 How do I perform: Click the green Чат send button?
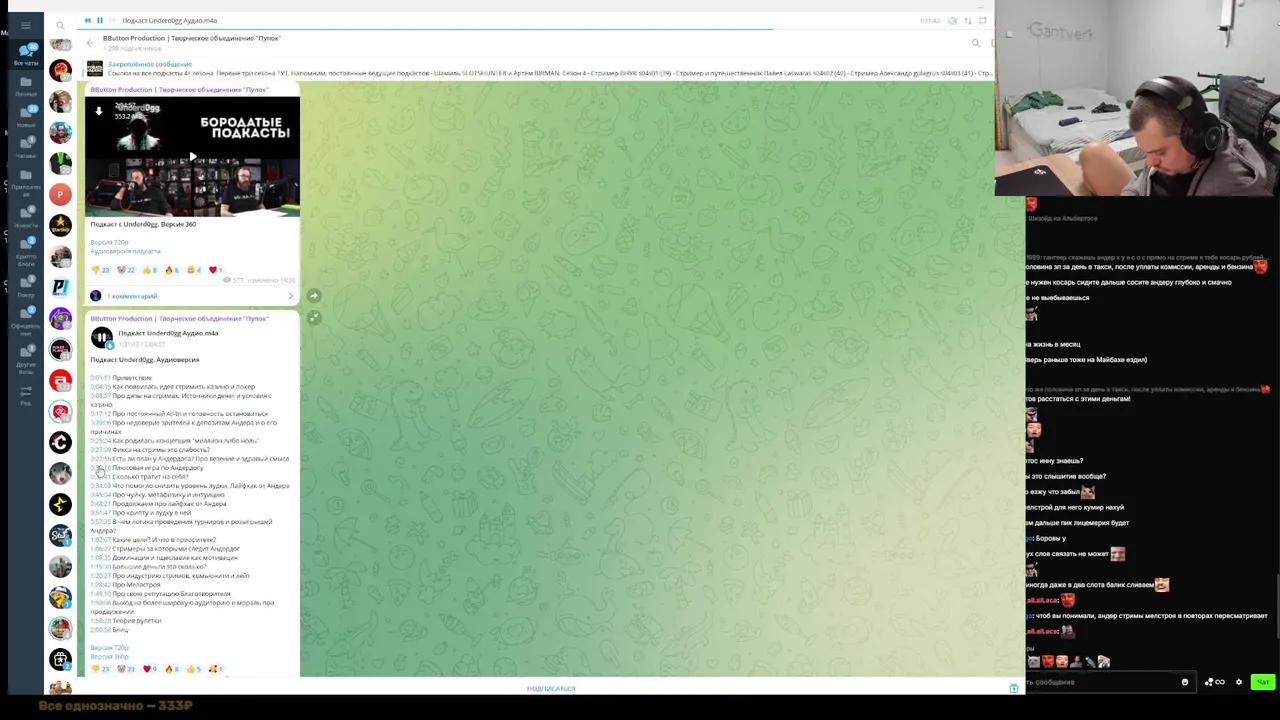(1263, 682)
